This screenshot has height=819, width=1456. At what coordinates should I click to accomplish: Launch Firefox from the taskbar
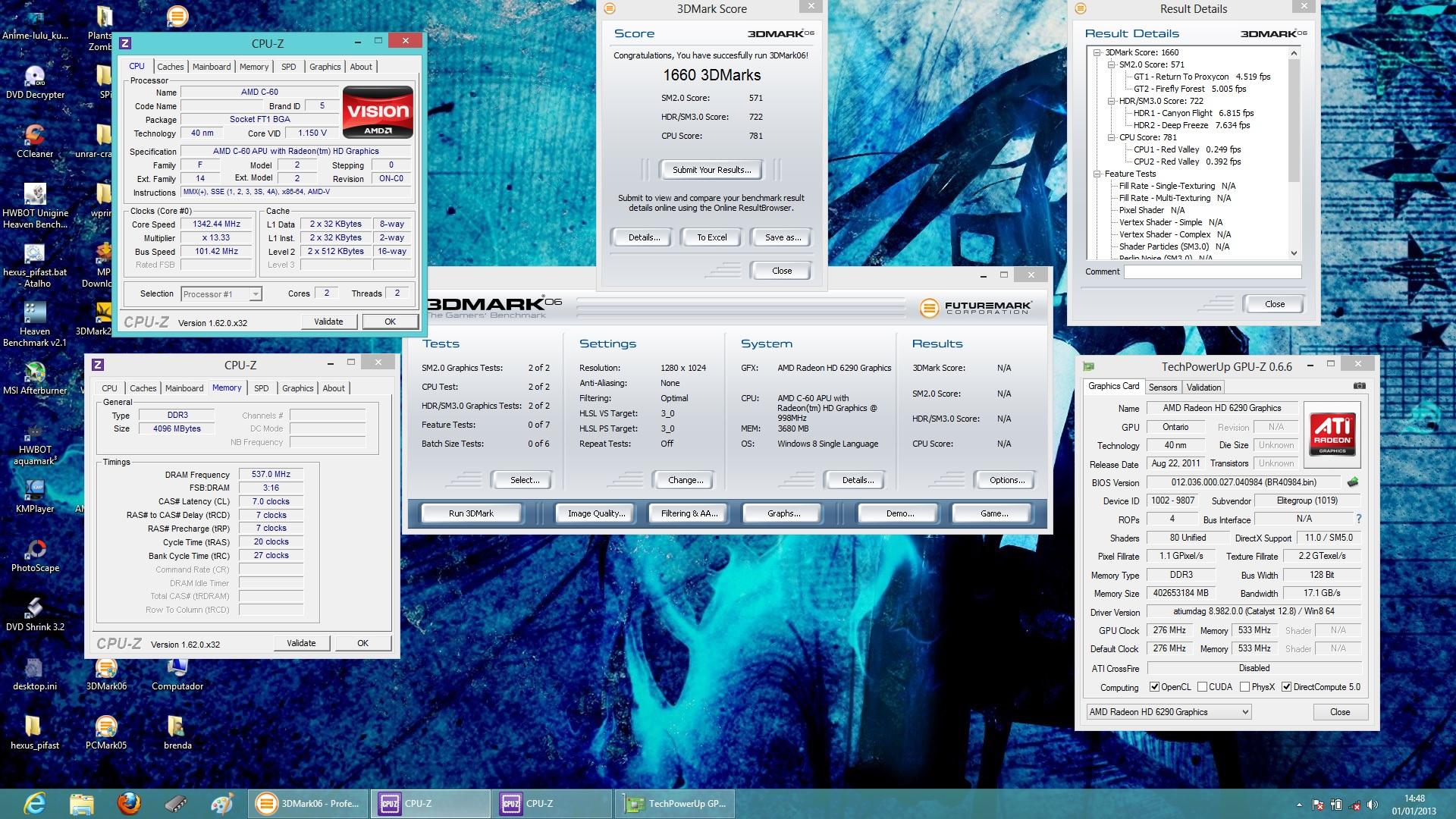(129, 803)
